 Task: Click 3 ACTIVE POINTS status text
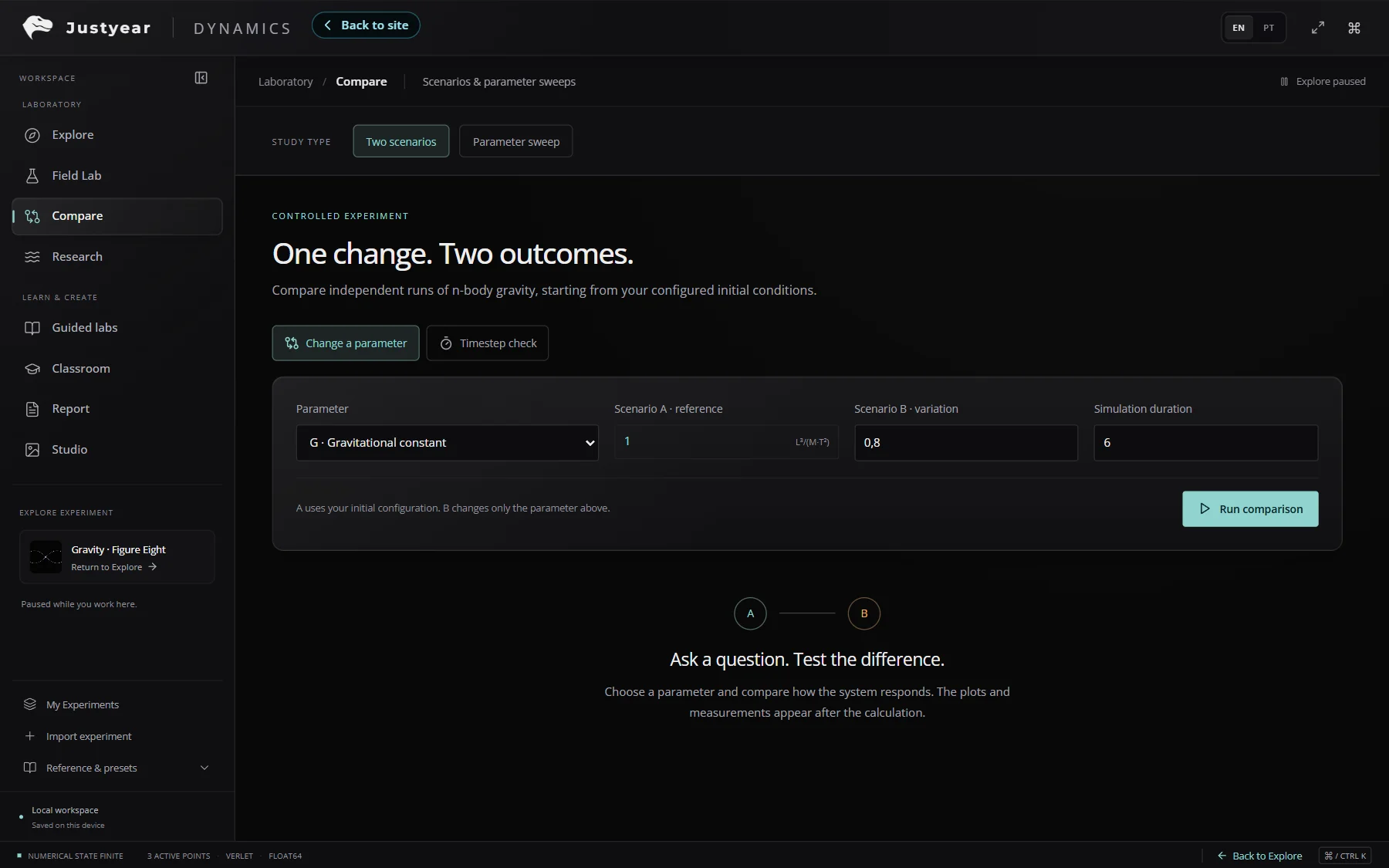[179, 856]
